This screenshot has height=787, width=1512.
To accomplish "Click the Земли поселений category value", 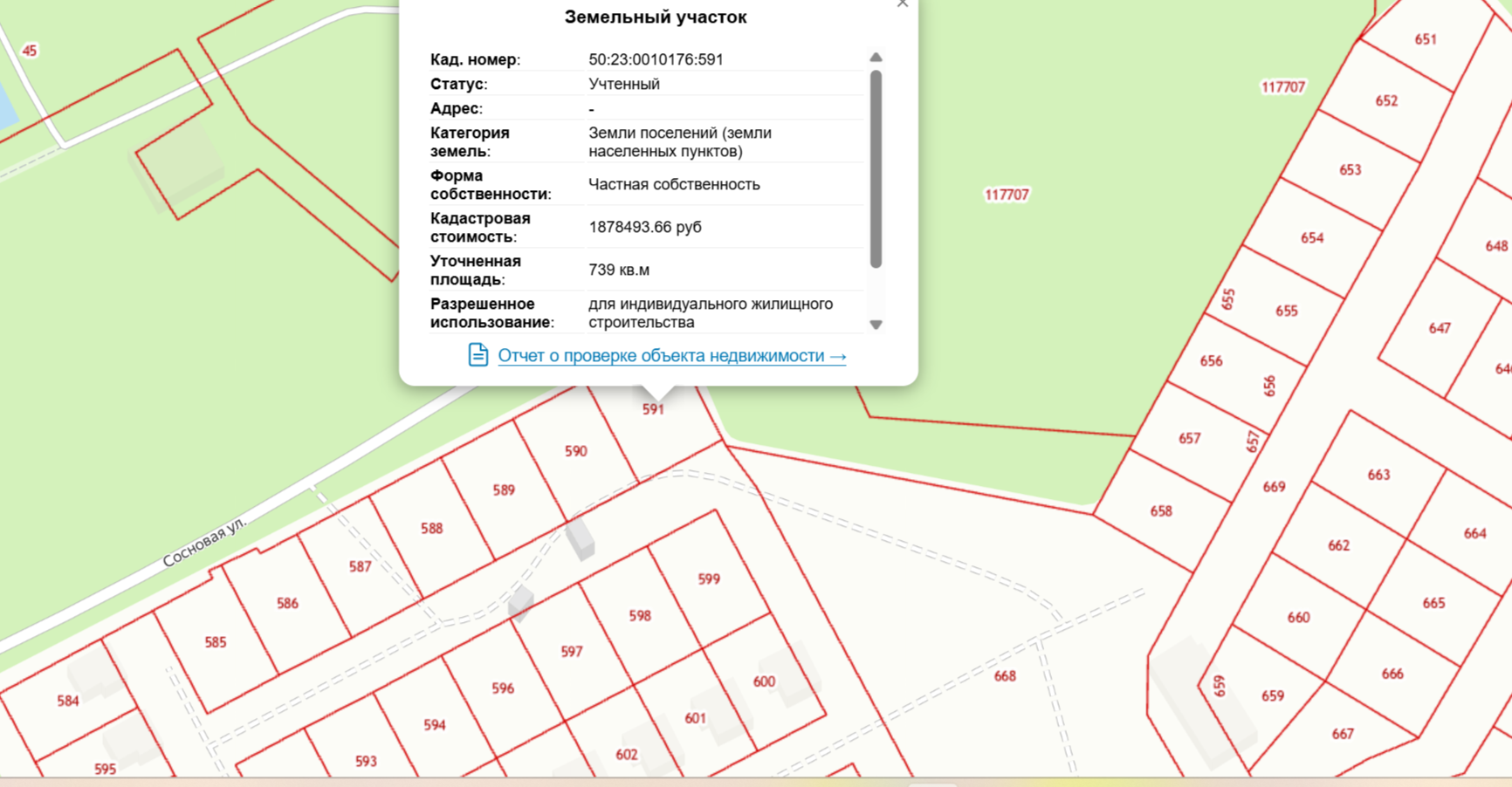I will (680, 142).
